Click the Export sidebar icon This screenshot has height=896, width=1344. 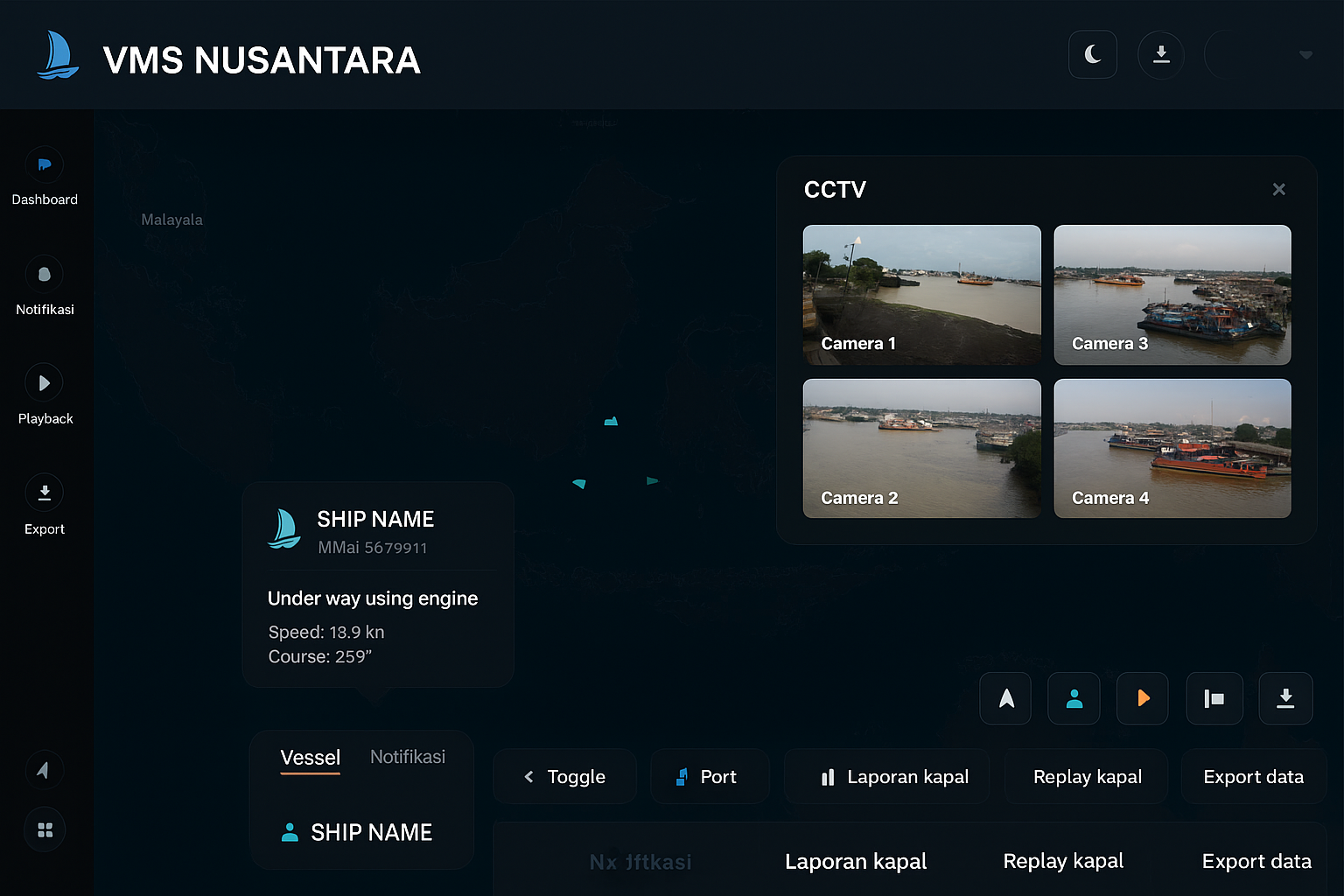tap(45, 493)
